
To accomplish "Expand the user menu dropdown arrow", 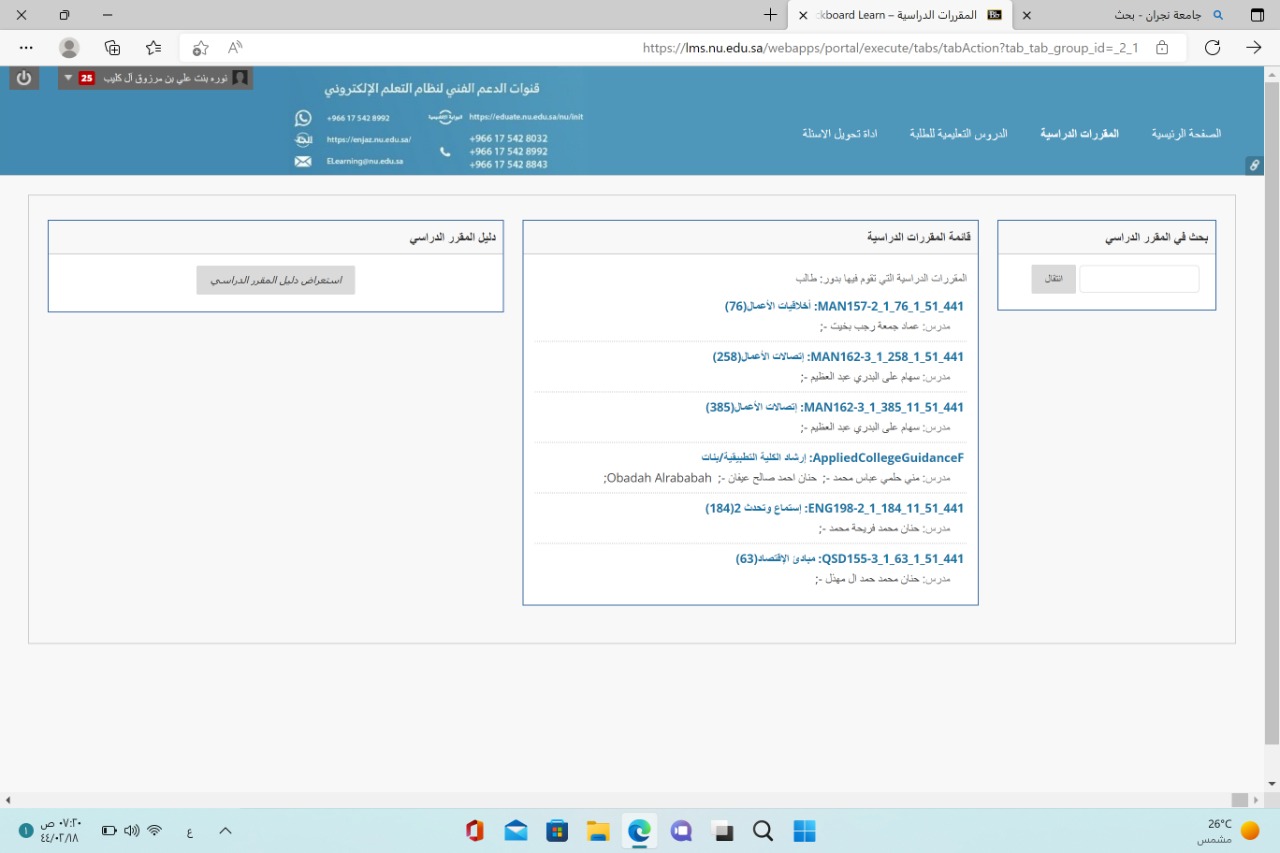I will [68, 78].
